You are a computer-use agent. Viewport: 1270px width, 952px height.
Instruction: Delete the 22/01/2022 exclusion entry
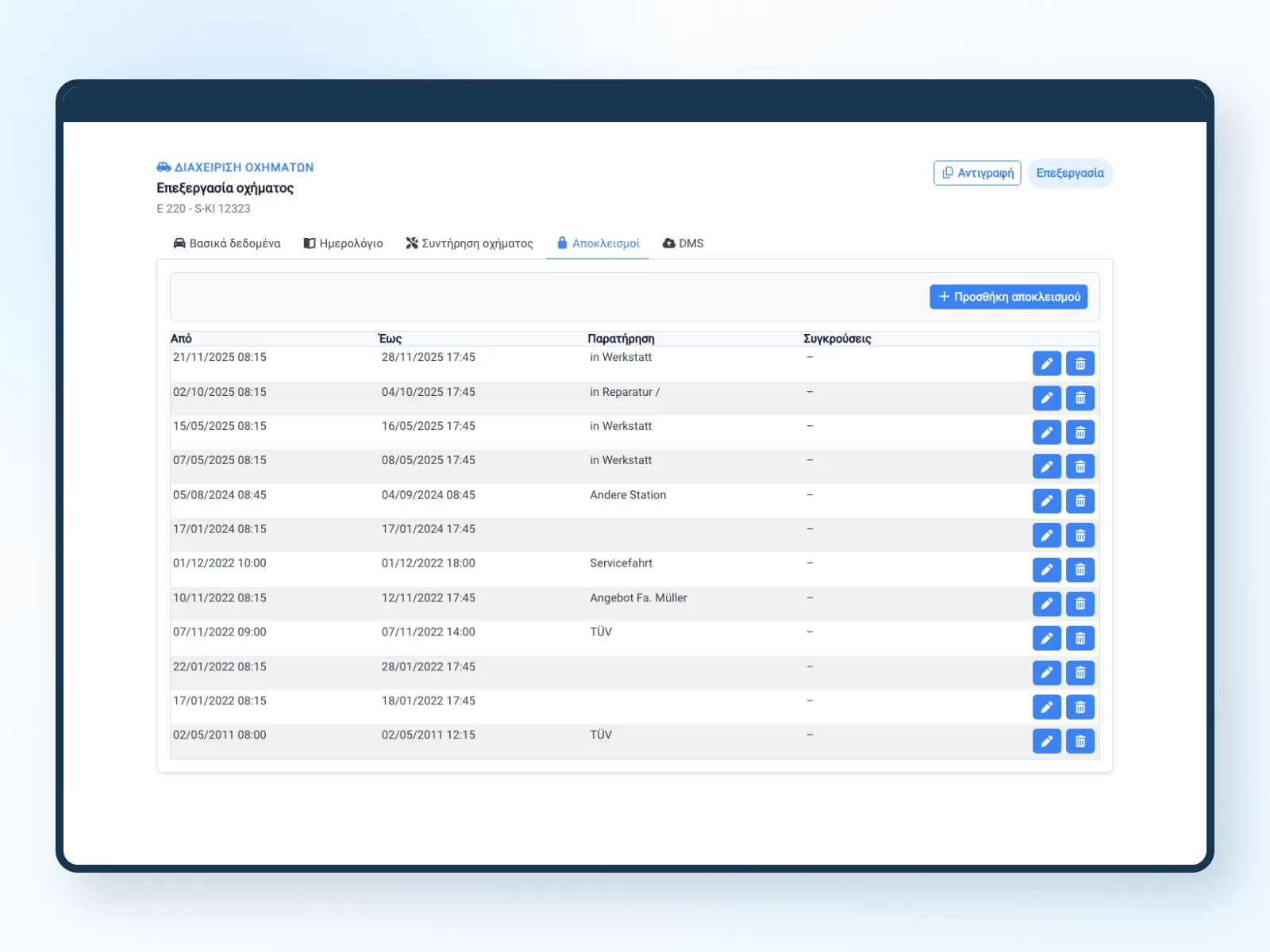click(1080, 673)
